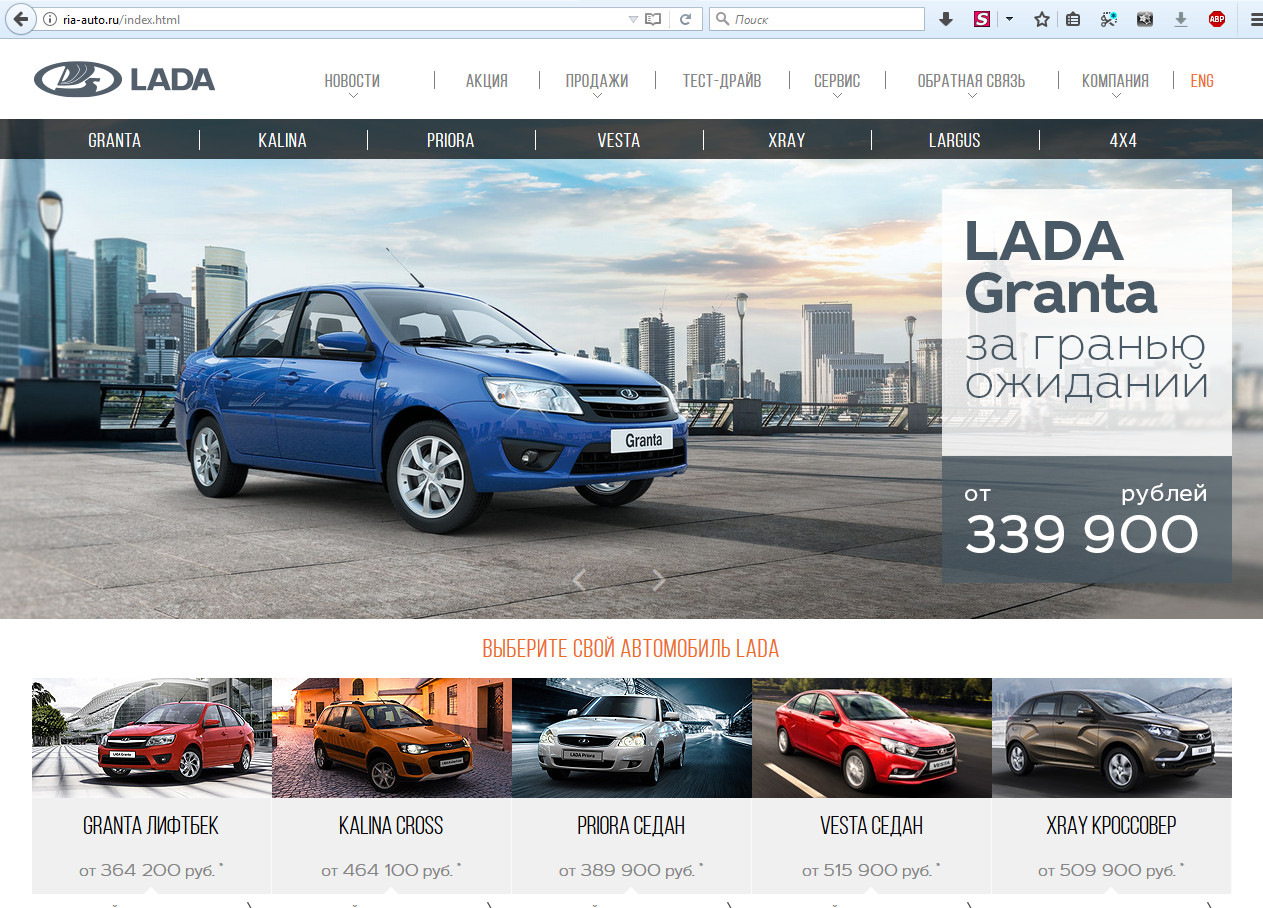Screen dimensions: 1263x908
Task: Open the scissors screenshot extension icon
Action: [1108, 19]
